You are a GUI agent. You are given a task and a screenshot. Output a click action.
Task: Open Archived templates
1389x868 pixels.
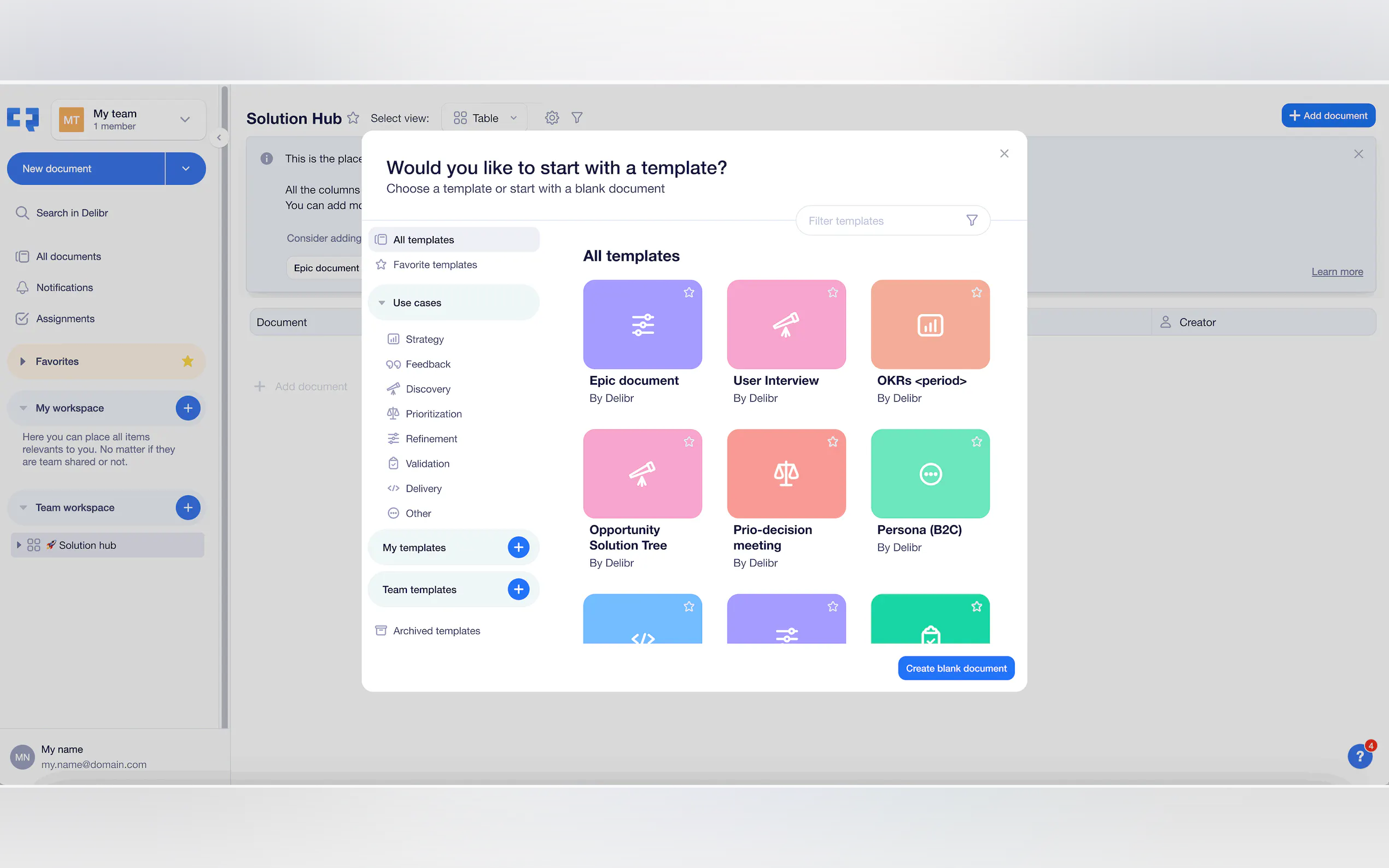tap(436, 630)
